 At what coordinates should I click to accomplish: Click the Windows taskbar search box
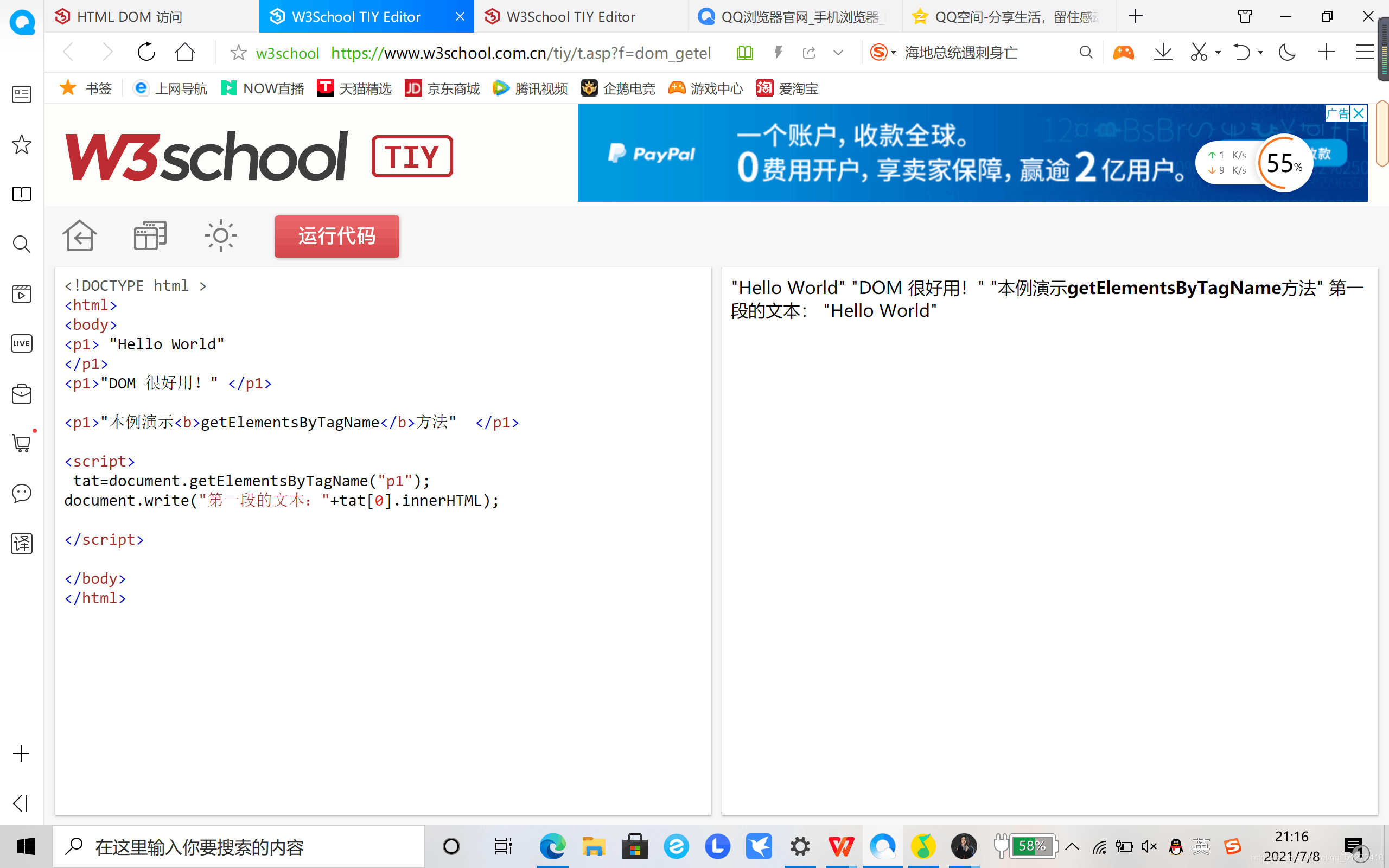(x=239, y=846)
